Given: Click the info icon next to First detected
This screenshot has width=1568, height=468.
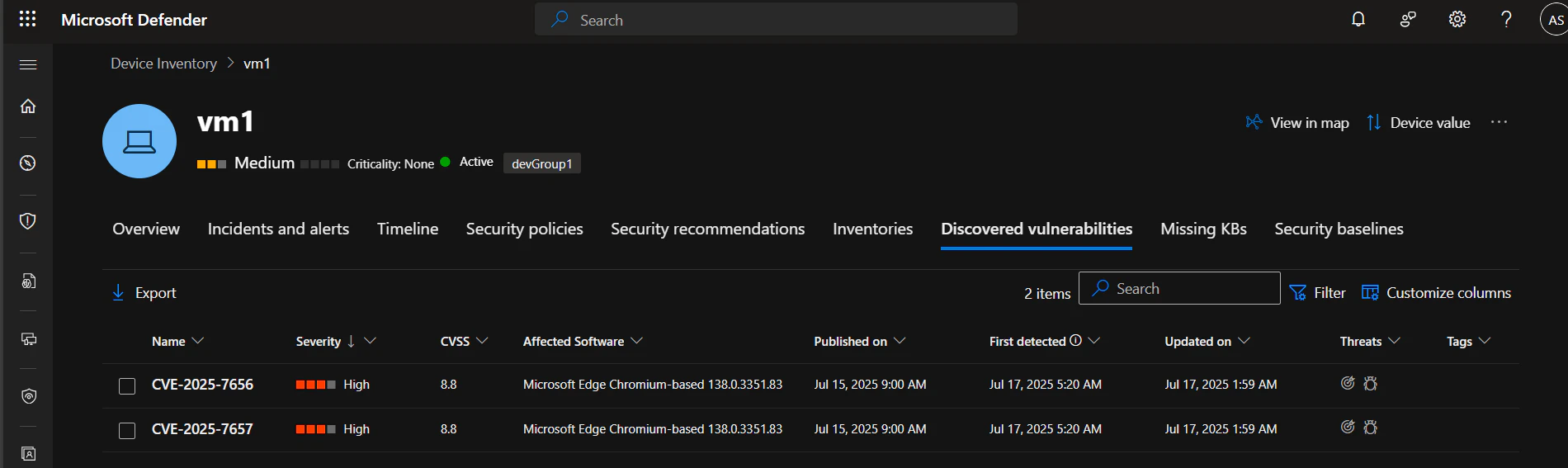Looking at the screenshot, I should [x=1075, y=340].
